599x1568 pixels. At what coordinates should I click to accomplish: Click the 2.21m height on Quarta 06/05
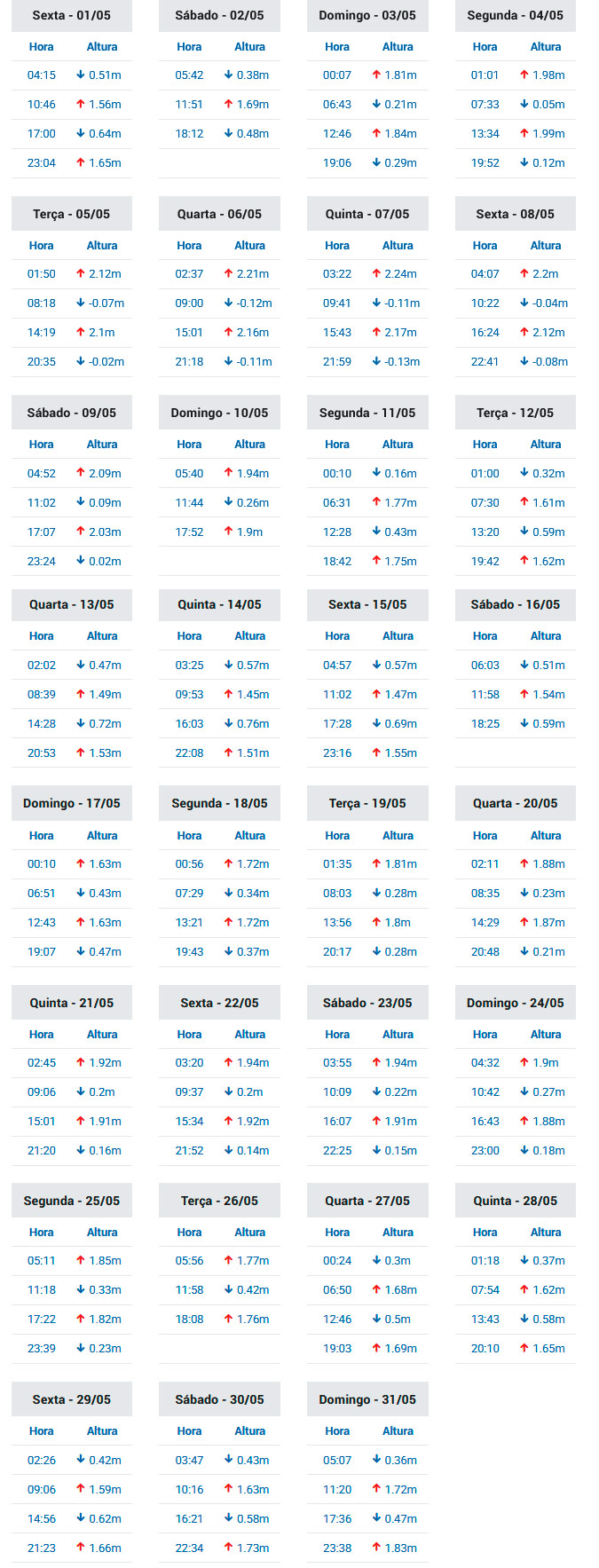(x=252, y=274)
